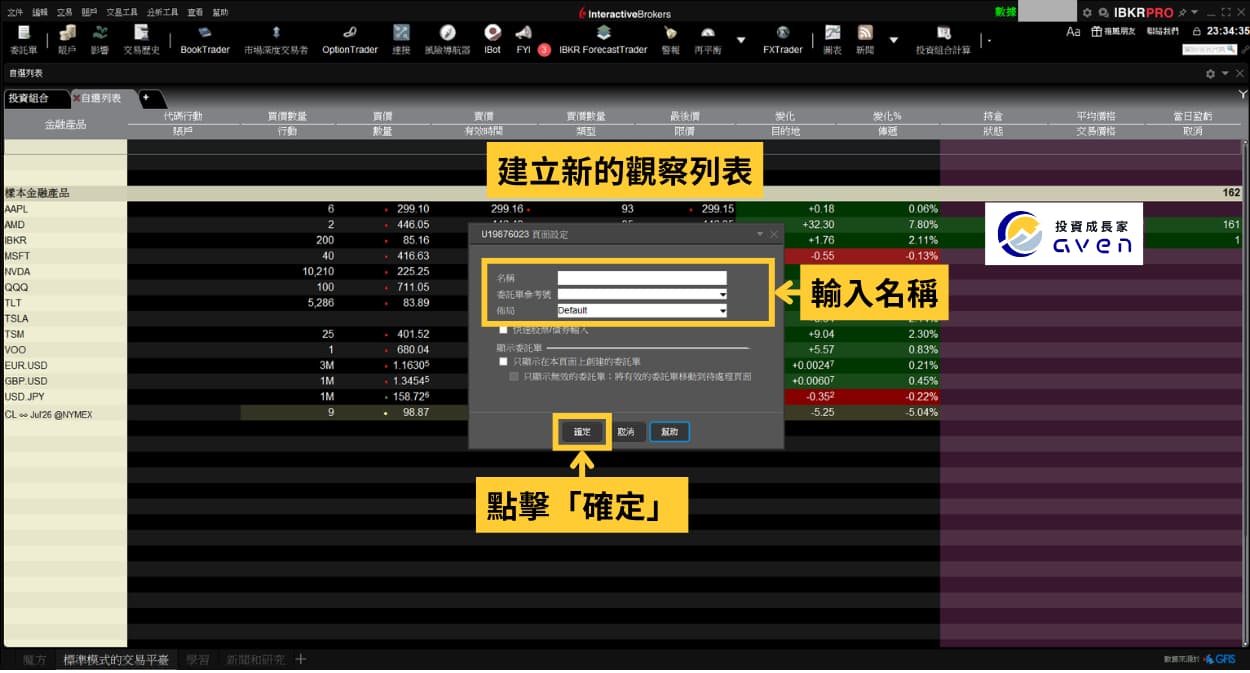
Task: Enable 只顯示在本頁面上創建的委託單 checkbox
Action: (503, 361)
